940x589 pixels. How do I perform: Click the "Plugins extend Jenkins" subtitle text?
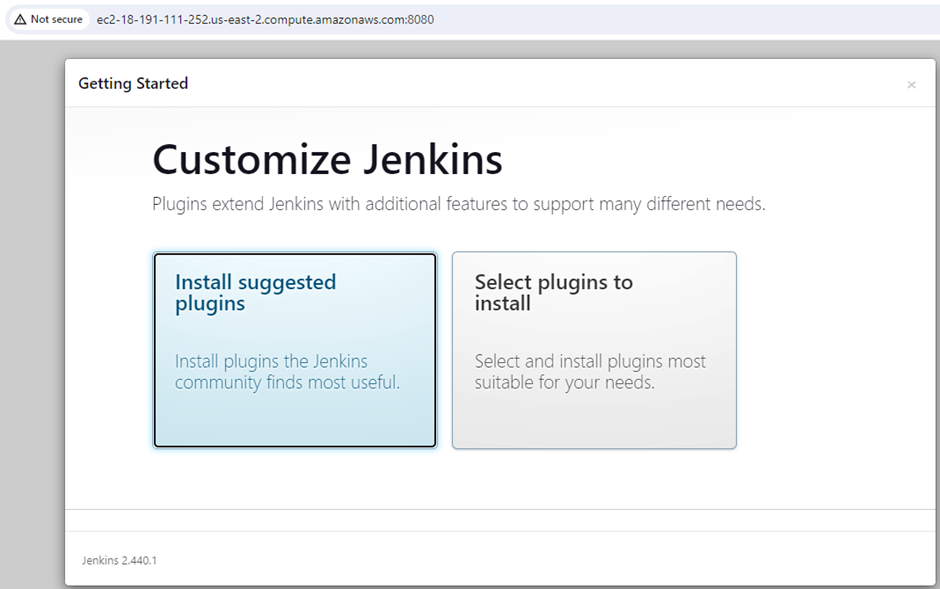(458, 204)
